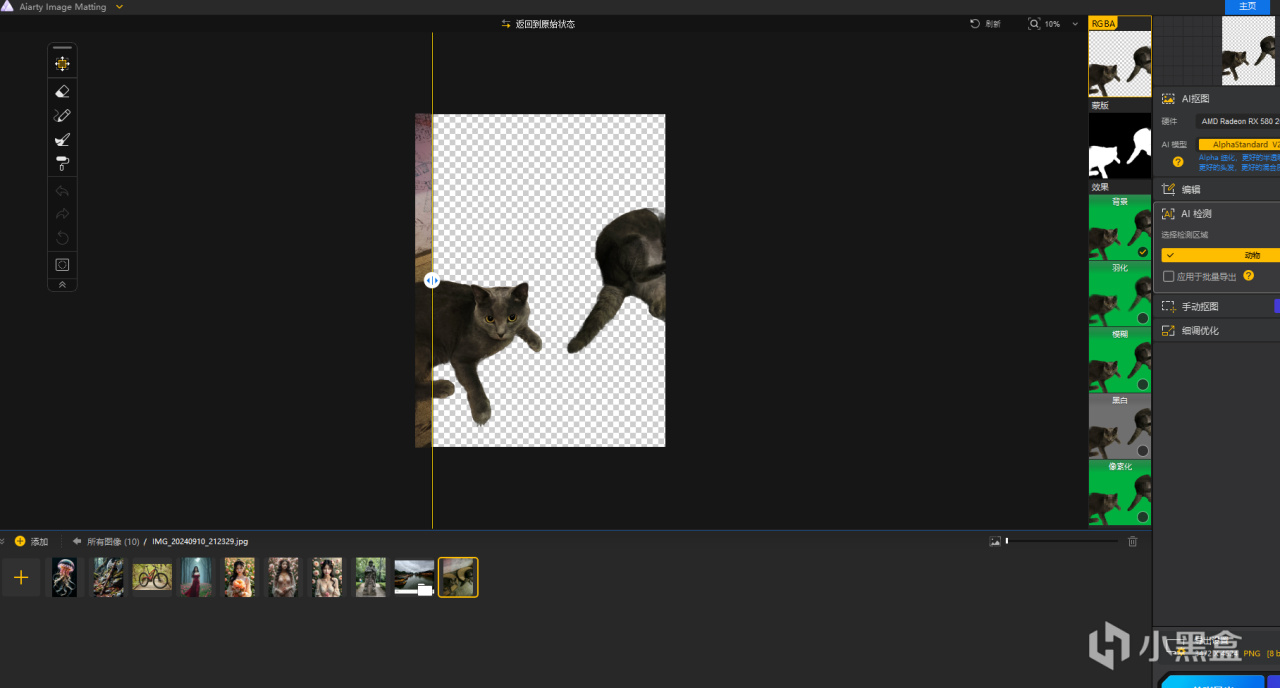Select the Dodge paint brush tool
Viewport: 1280px width, 688px height.
pyautogui.click(x=62, y=140)
